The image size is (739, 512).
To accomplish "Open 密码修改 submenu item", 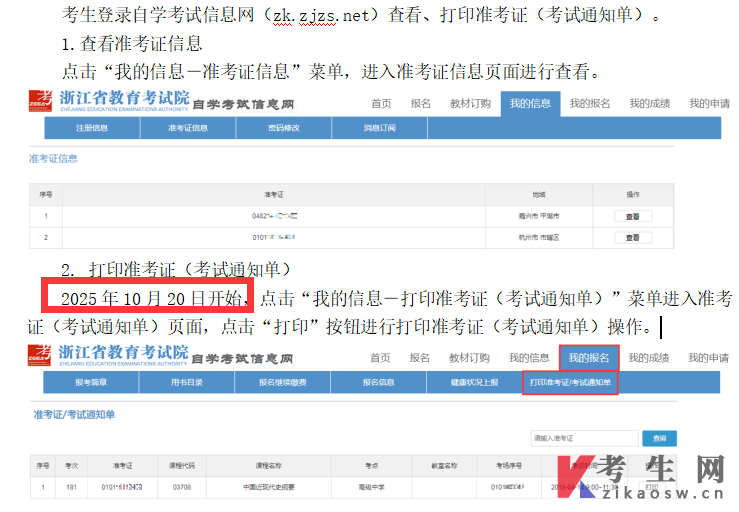I will point(283,128).
